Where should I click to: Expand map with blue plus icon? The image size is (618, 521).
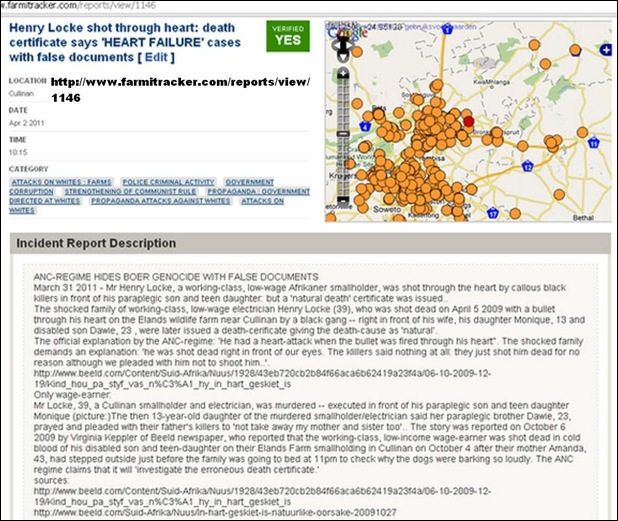[x=605, y=50]
